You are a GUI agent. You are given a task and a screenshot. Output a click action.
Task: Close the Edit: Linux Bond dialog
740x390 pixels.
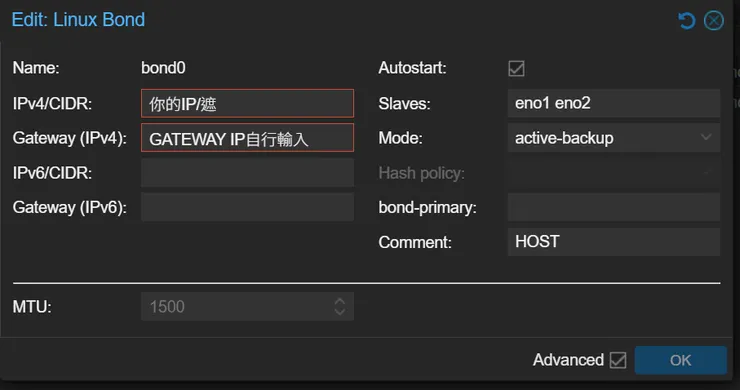[x=714, y=21]
